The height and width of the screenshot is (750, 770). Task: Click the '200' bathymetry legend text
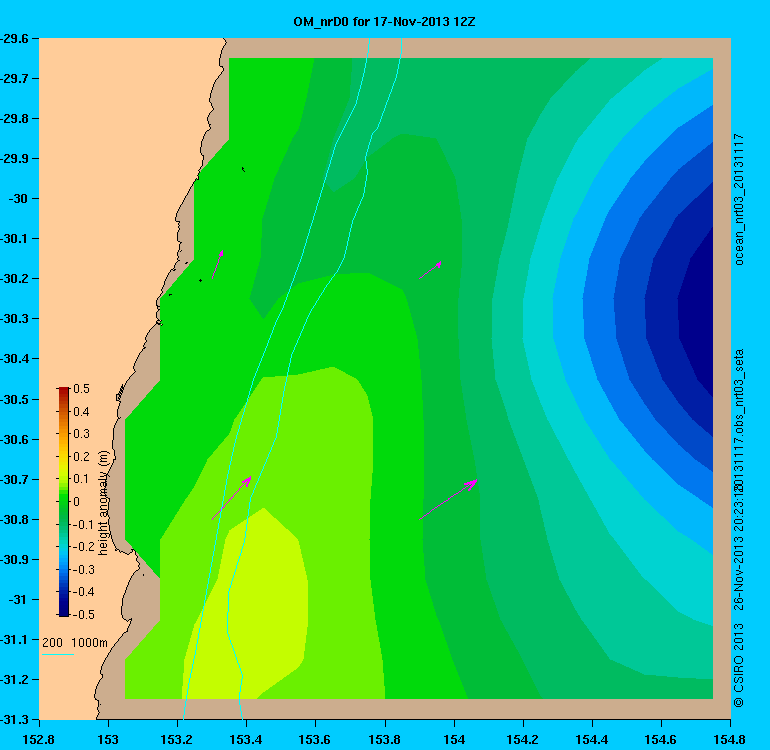point(53,642)
